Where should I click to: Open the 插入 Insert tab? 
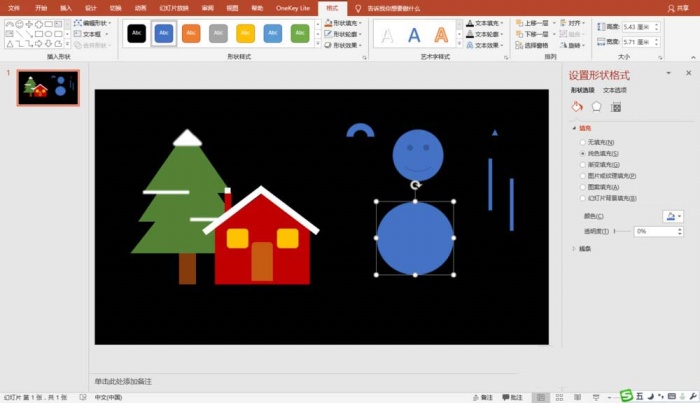[x=66, y=8]
